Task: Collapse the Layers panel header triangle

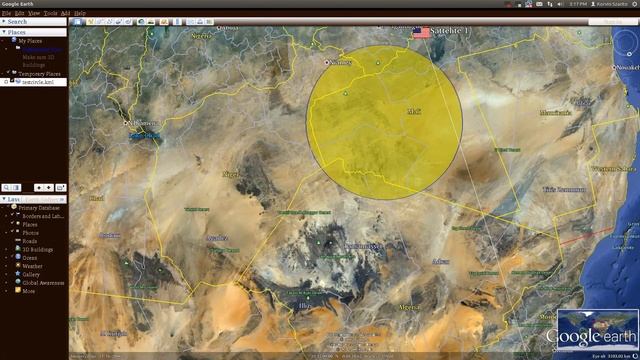Action: click(x=4, y=199)
